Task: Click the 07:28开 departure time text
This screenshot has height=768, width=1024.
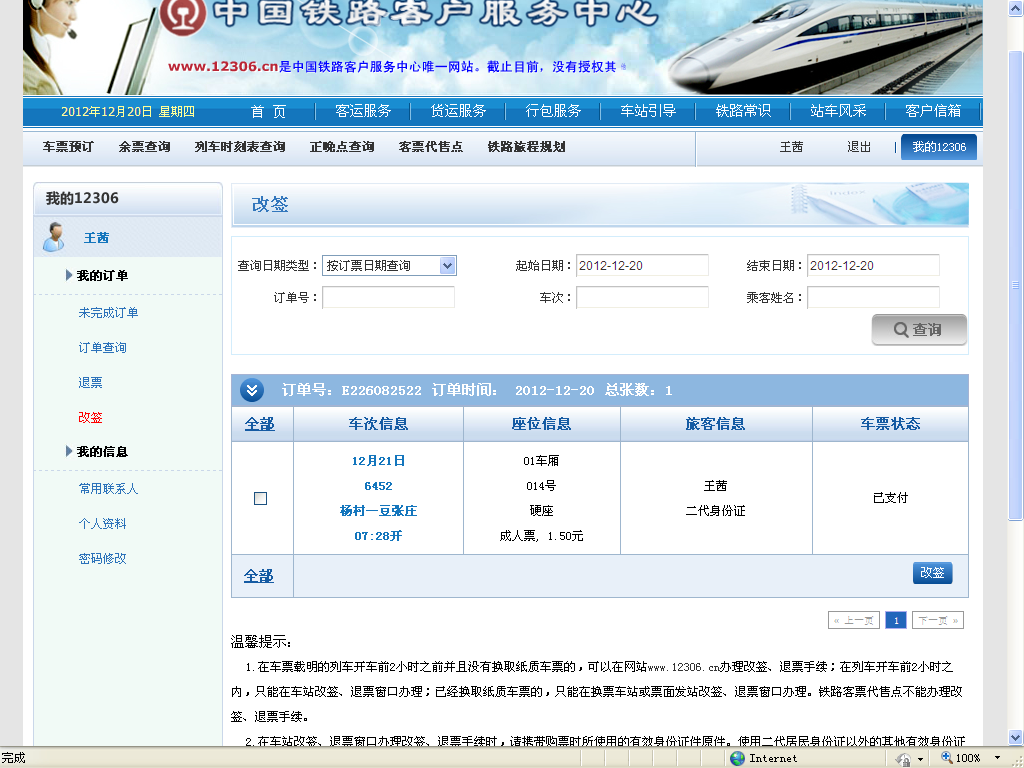Action: pyautogui.click(x=378, y=536)
